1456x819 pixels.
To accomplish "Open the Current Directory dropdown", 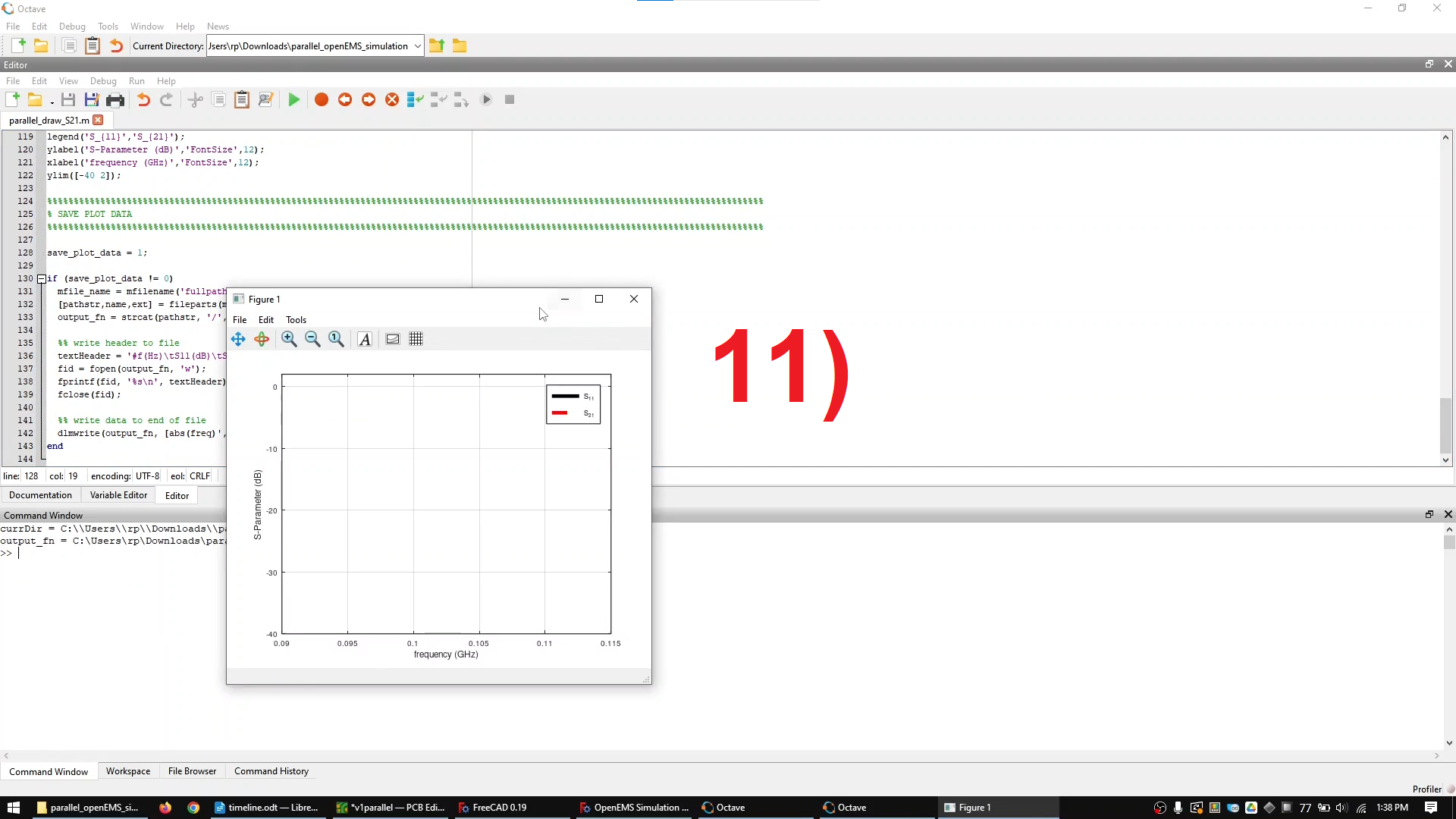I will coord(418,45).
